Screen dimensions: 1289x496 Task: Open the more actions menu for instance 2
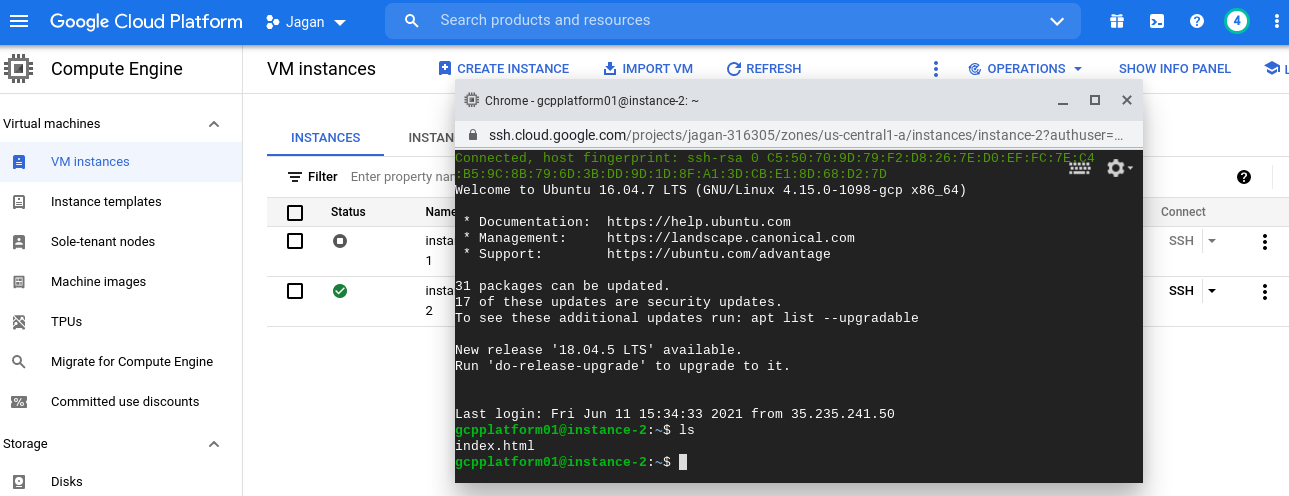pos(1265,291)
